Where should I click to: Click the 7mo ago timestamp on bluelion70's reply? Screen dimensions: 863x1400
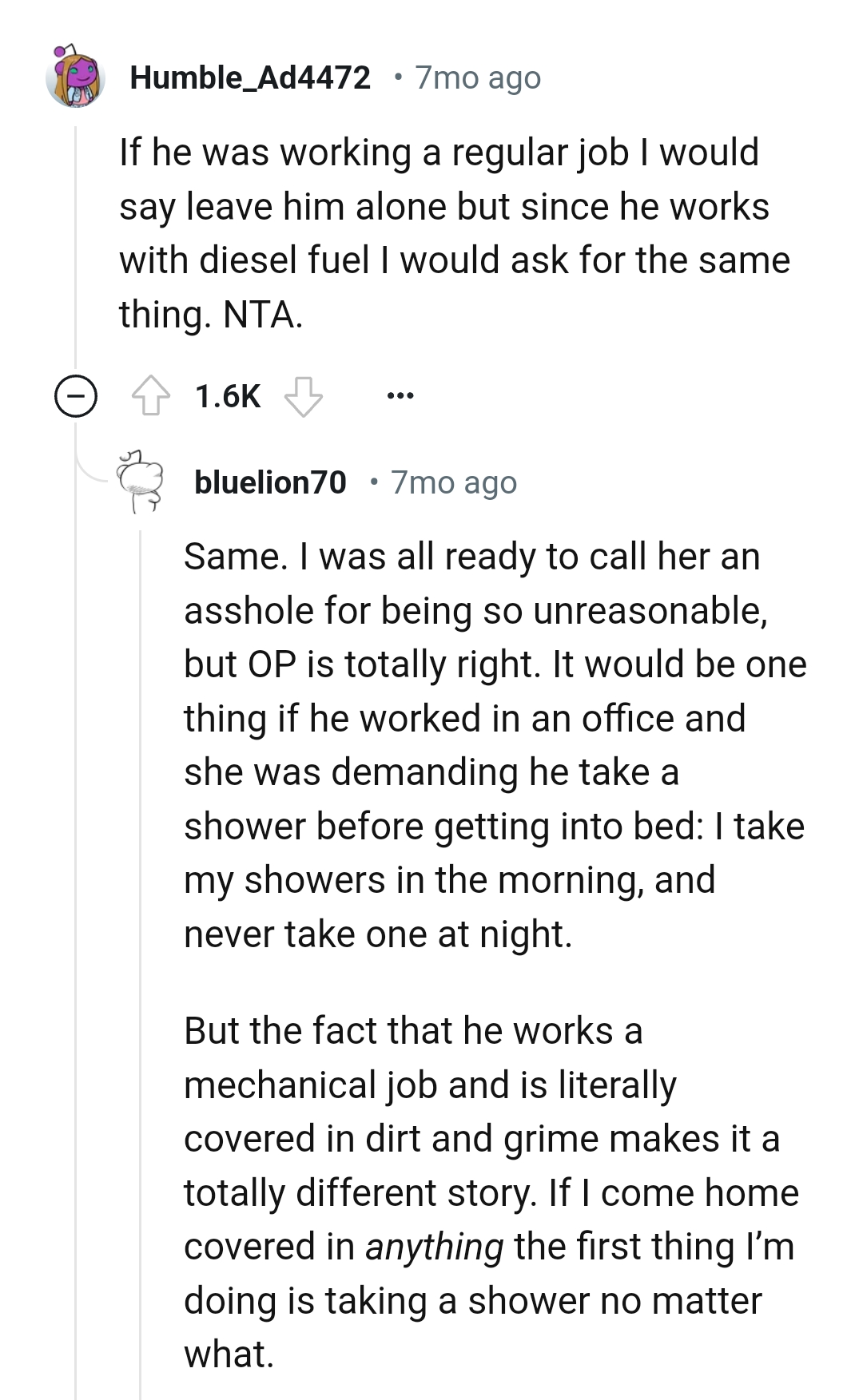(453, 482)
